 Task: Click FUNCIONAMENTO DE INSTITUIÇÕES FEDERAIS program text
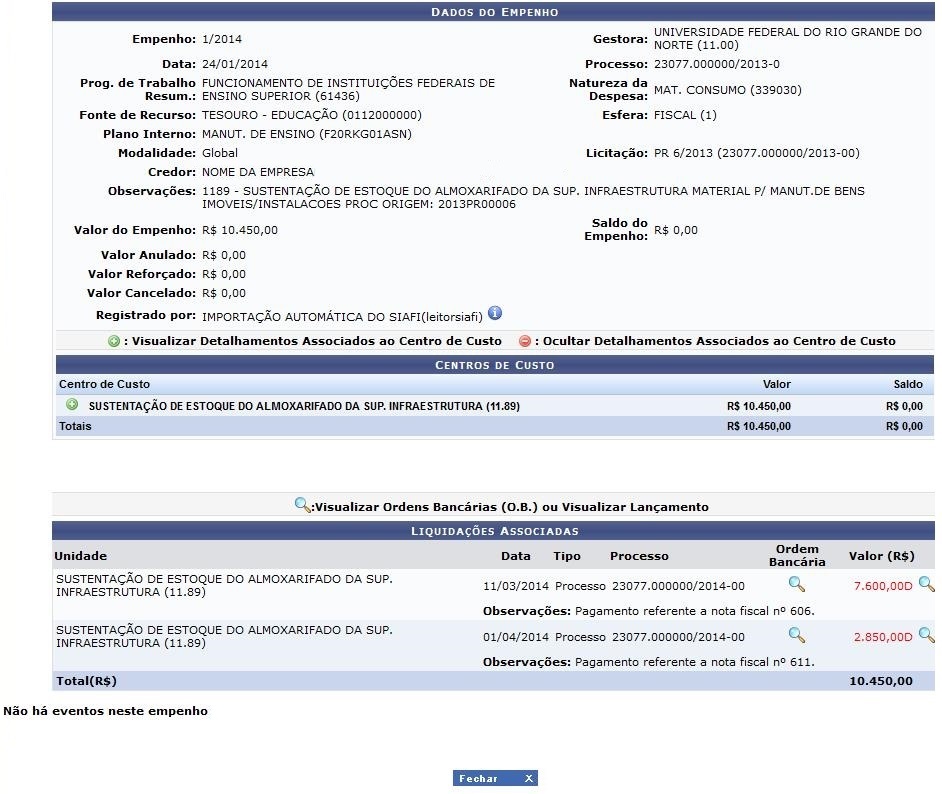pos(348,89)
